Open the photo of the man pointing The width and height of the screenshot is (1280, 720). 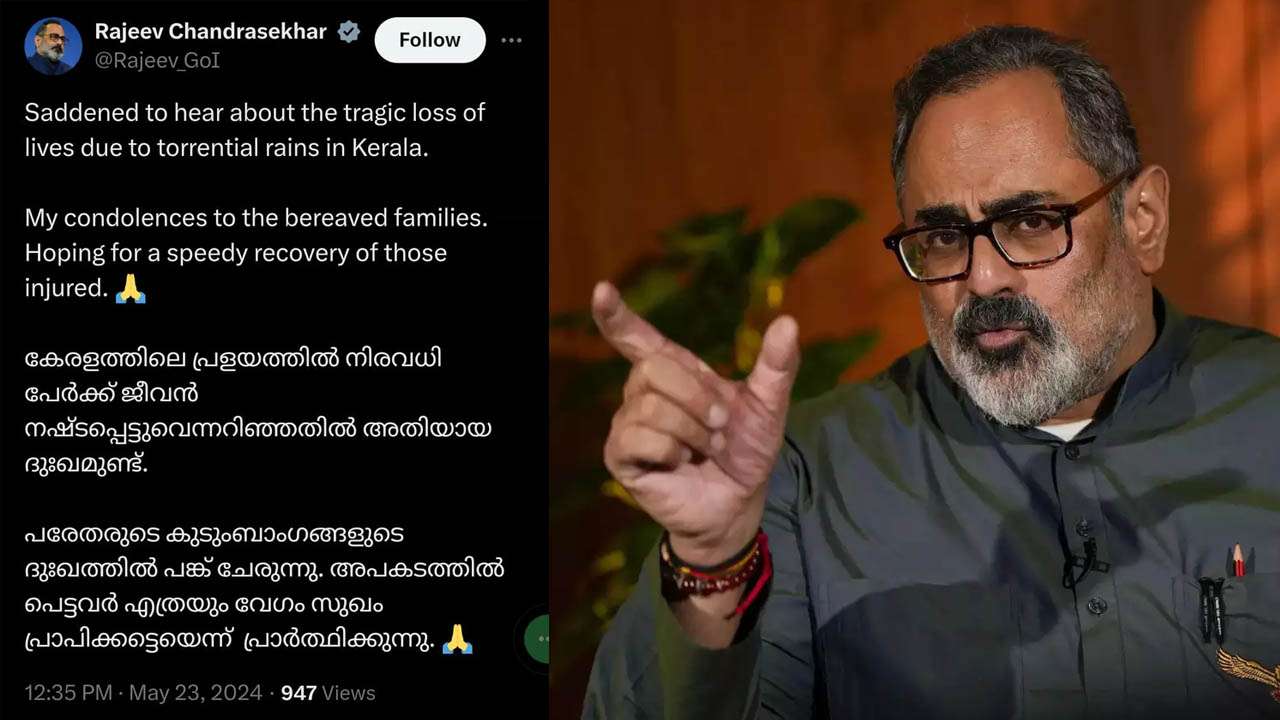coord(914,360)
